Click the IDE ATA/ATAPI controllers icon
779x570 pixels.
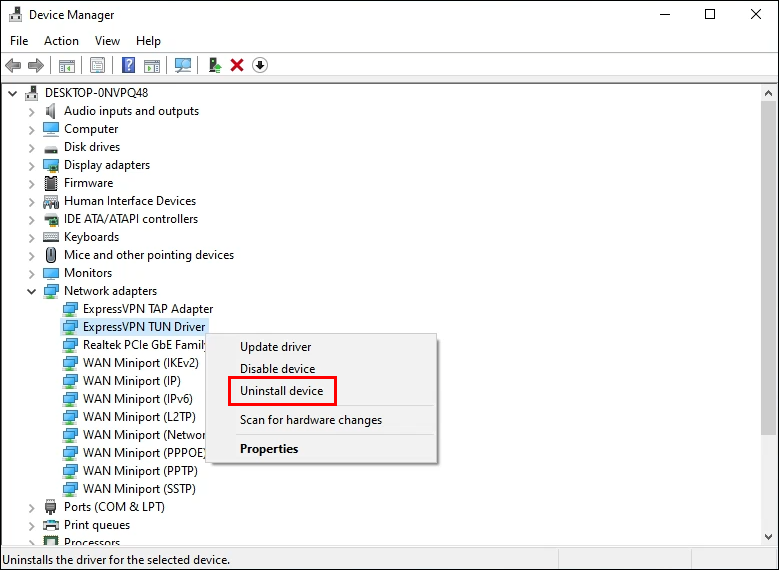coord(51,219)
